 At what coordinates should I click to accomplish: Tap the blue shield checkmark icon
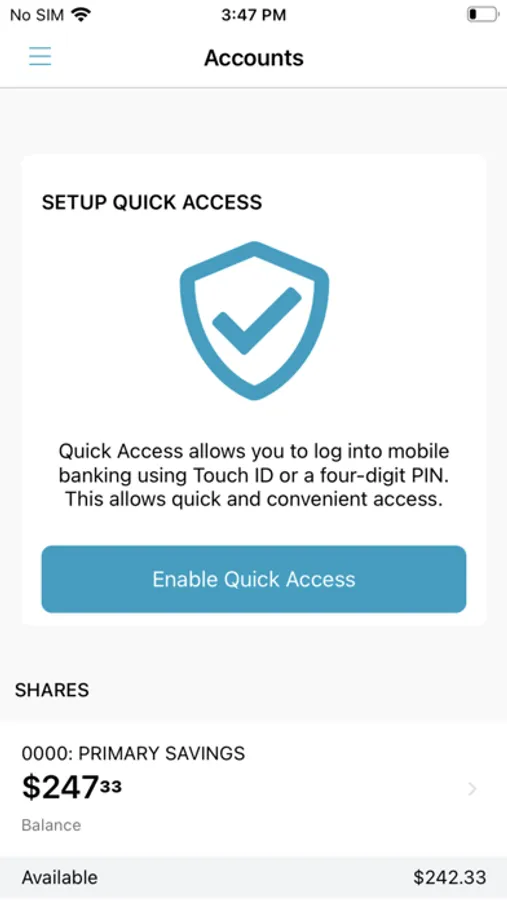(x=254, y=321)
